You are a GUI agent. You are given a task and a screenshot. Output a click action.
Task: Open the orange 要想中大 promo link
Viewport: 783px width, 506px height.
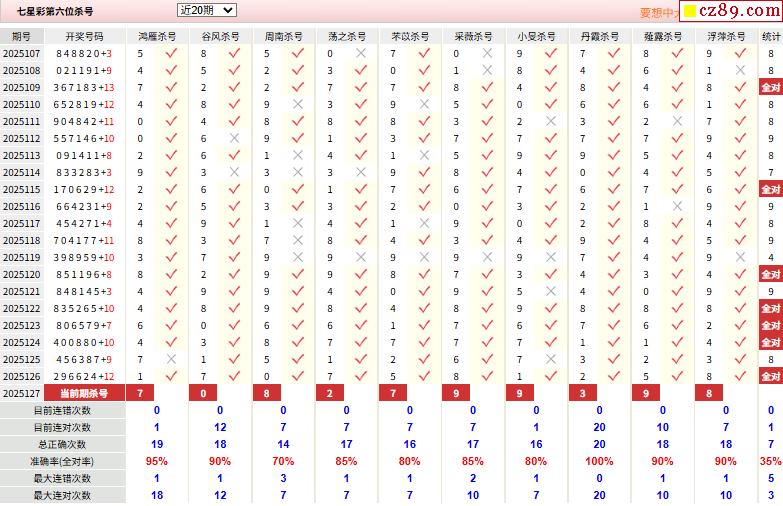click(x=659, y=12)
